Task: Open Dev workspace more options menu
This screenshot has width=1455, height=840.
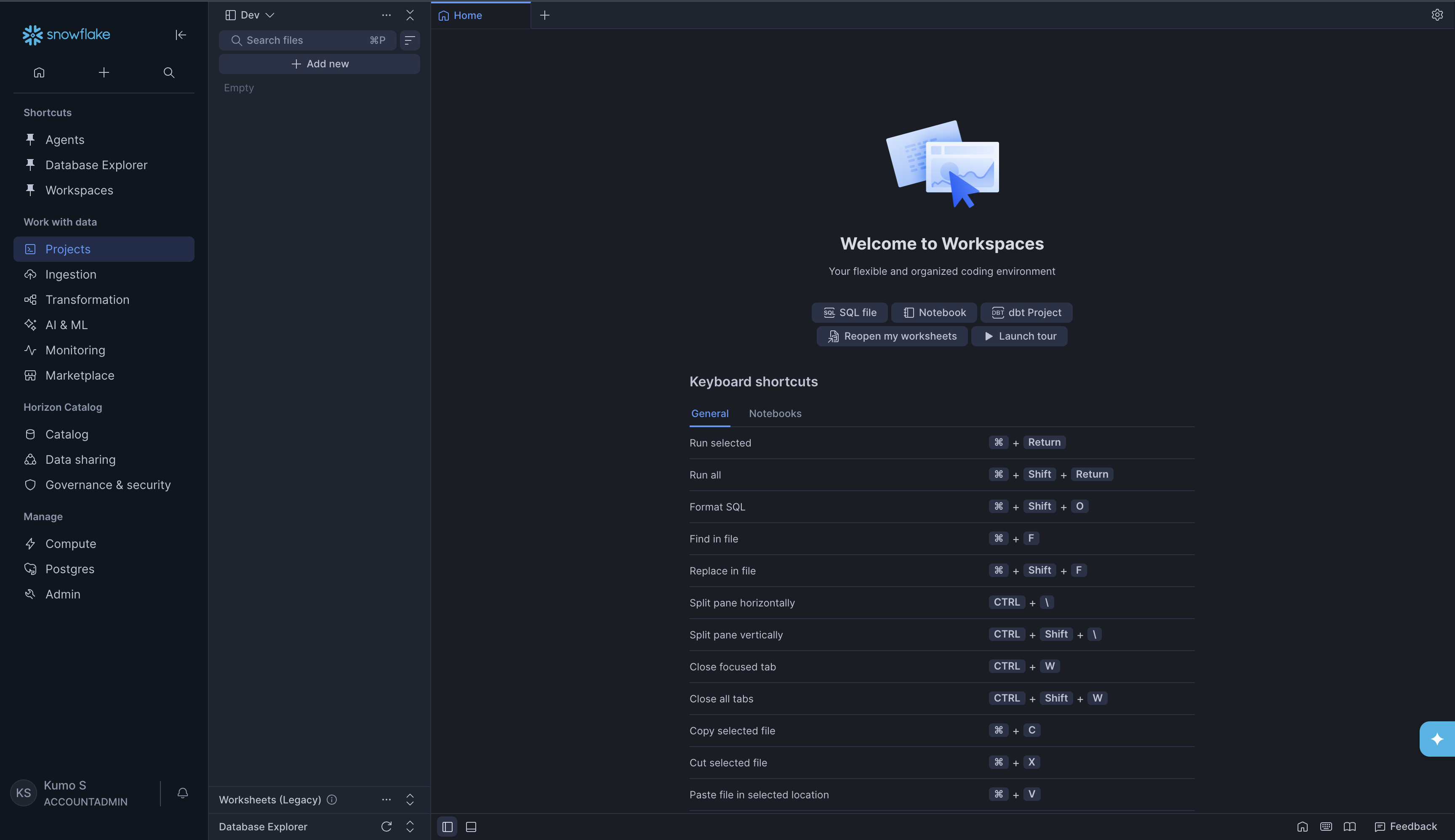Action: (386, 15)
